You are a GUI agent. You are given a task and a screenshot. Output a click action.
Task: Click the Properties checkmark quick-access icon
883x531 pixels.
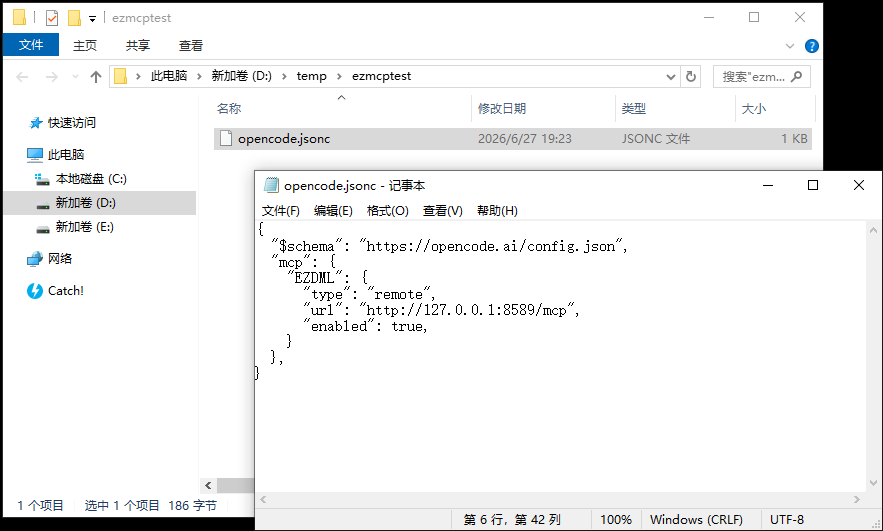point(52,18)
